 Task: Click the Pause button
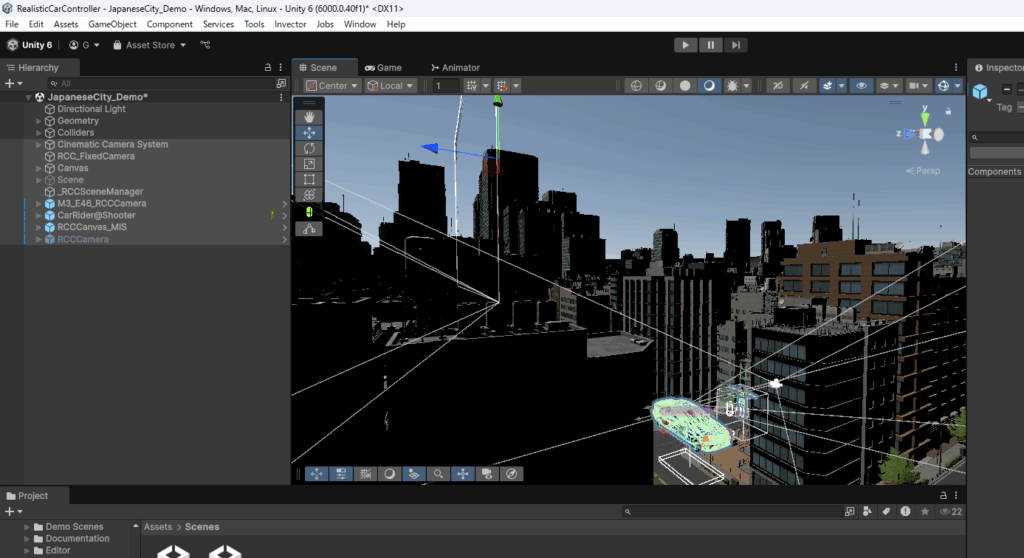click(x=711, y=45)
